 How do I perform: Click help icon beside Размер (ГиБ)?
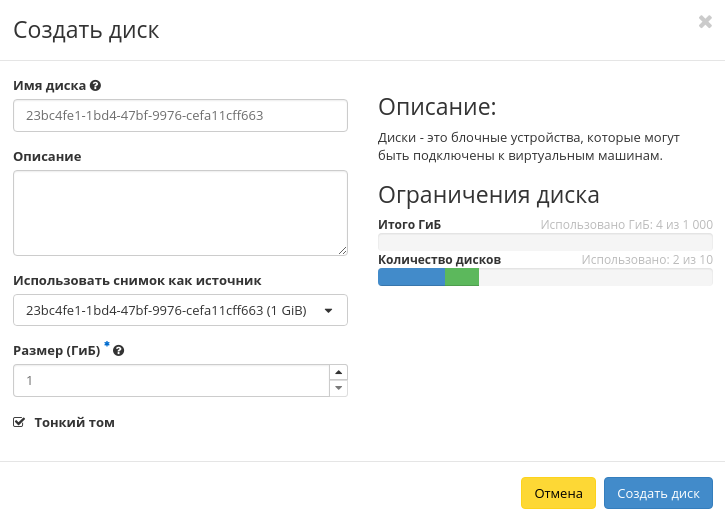(118, 351)
